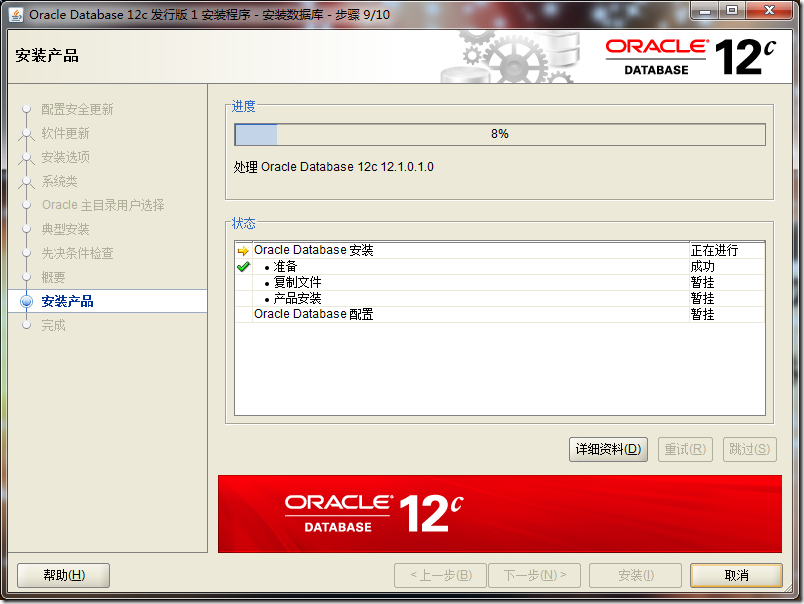The height and width of the screenshot is (604, 804).
Task: Click the 重试(R) retry button
Action: (x=685, y=449)
